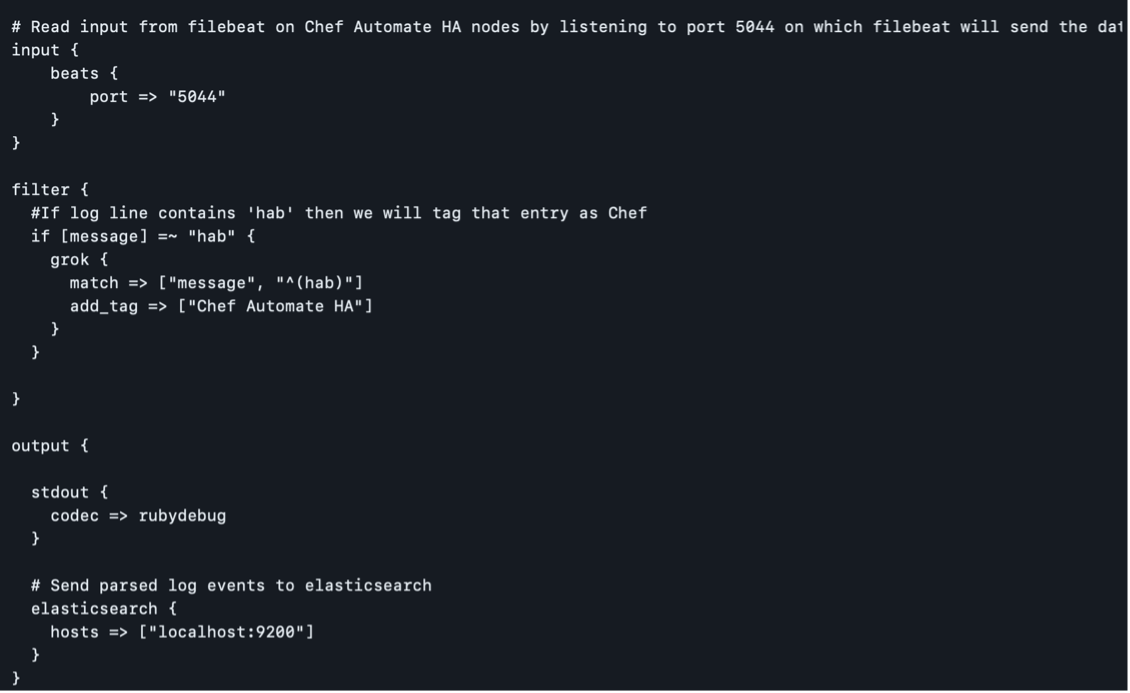Click the 'filter' block keyword
The height and width of the screenshot is (693, 1130).
click(41, 190)
